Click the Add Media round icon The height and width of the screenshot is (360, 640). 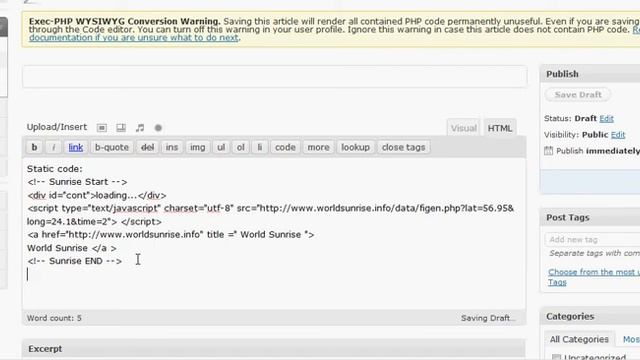point(158,128)
